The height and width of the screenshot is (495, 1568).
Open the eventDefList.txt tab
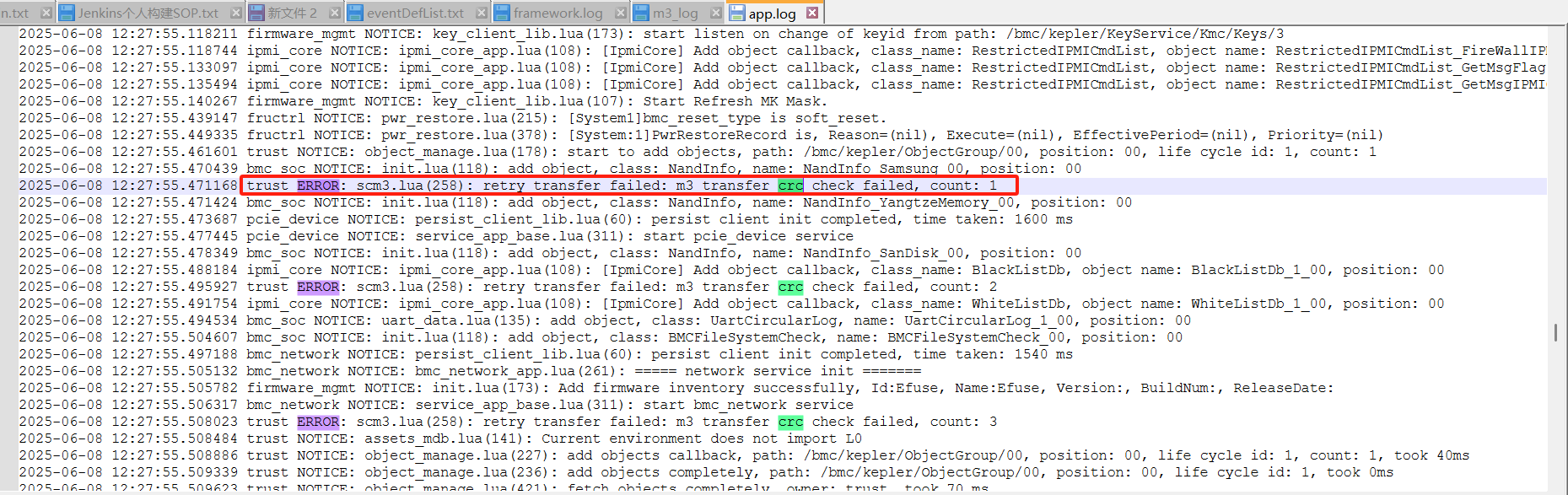click(415, 13)
